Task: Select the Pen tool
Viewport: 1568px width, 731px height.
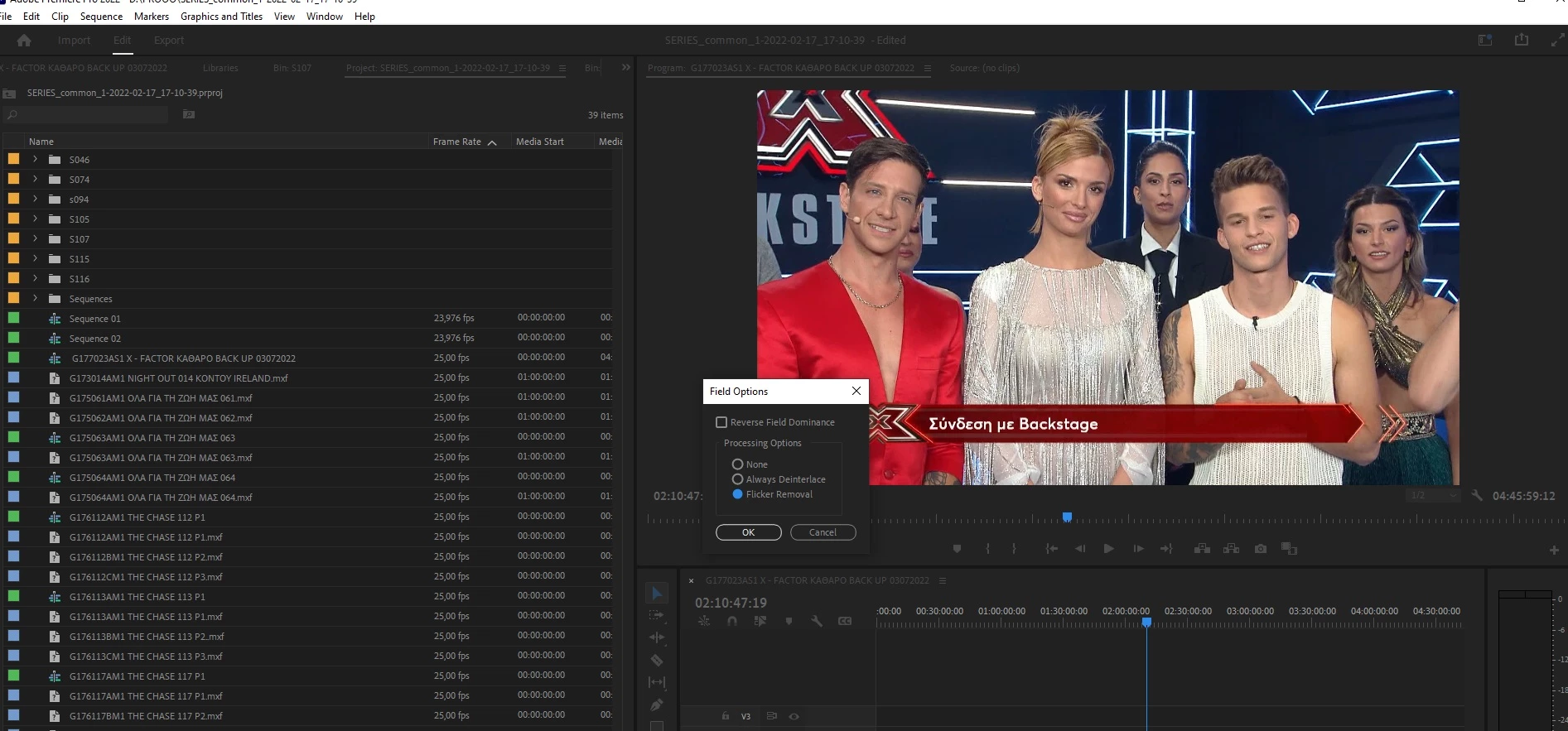Action: pos(657,705)
